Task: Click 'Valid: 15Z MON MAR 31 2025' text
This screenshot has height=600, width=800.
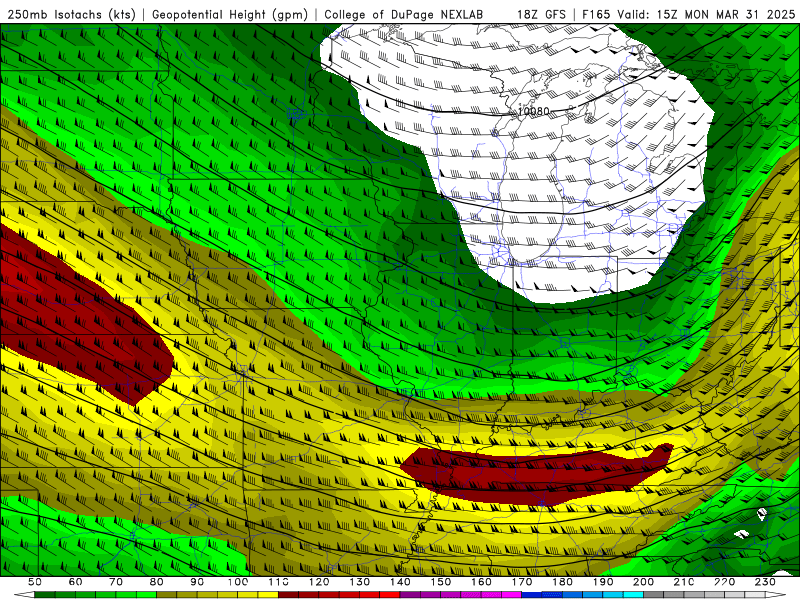Action: 706,14
